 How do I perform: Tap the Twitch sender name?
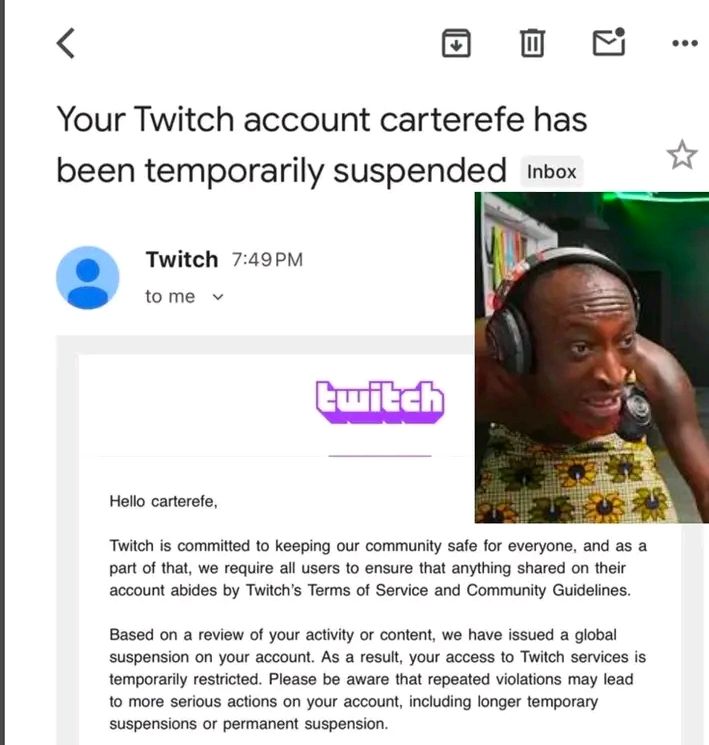pyautogui.click(x=182, y=259)
